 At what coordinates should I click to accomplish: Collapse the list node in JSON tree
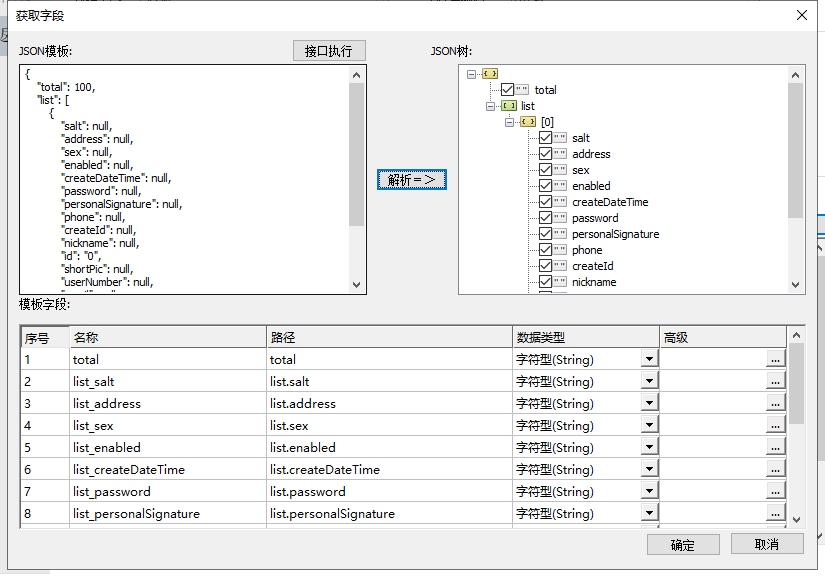490,106
